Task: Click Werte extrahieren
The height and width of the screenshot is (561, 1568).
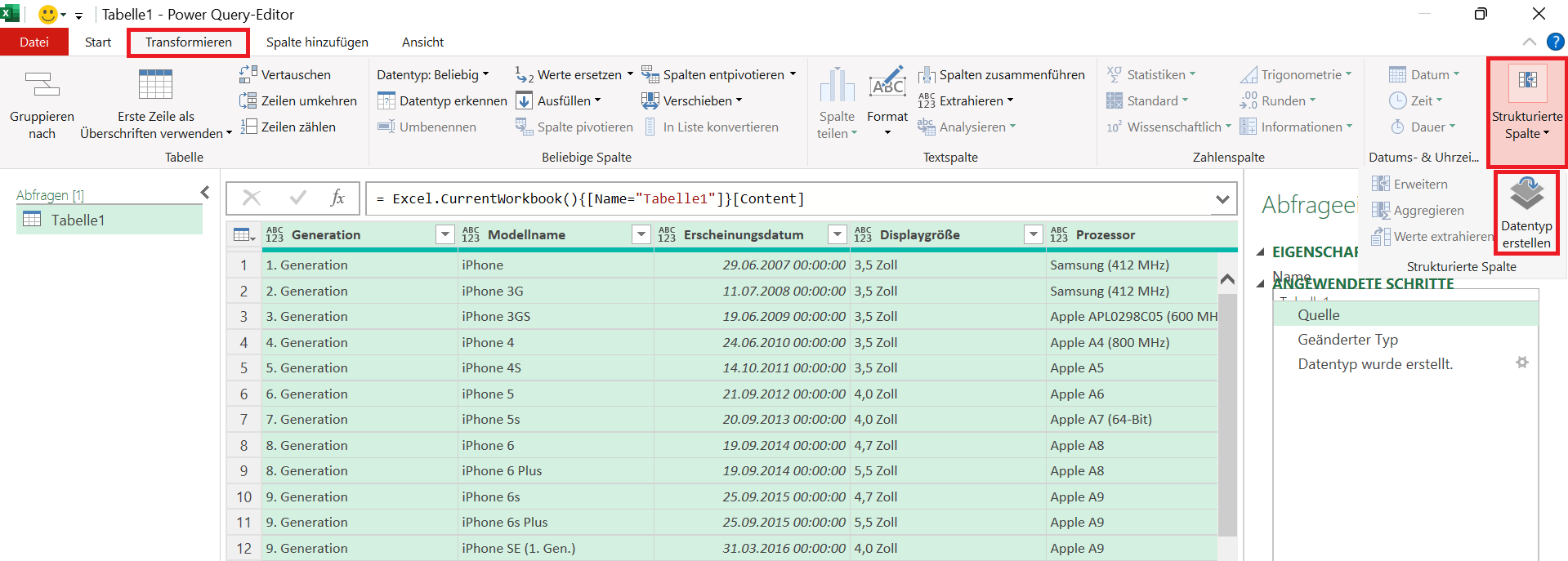Action: pyautogui.click(x=1432, y=236)
